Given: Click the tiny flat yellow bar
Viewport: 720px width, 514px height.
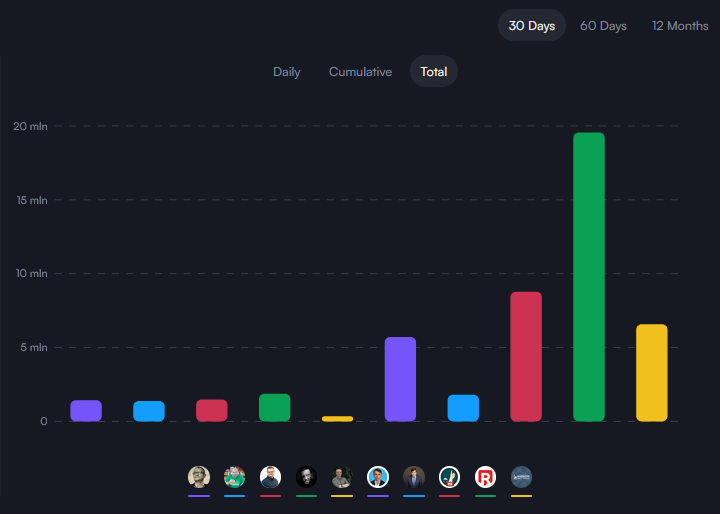Looking at the screenshot, I should (338, 418).
